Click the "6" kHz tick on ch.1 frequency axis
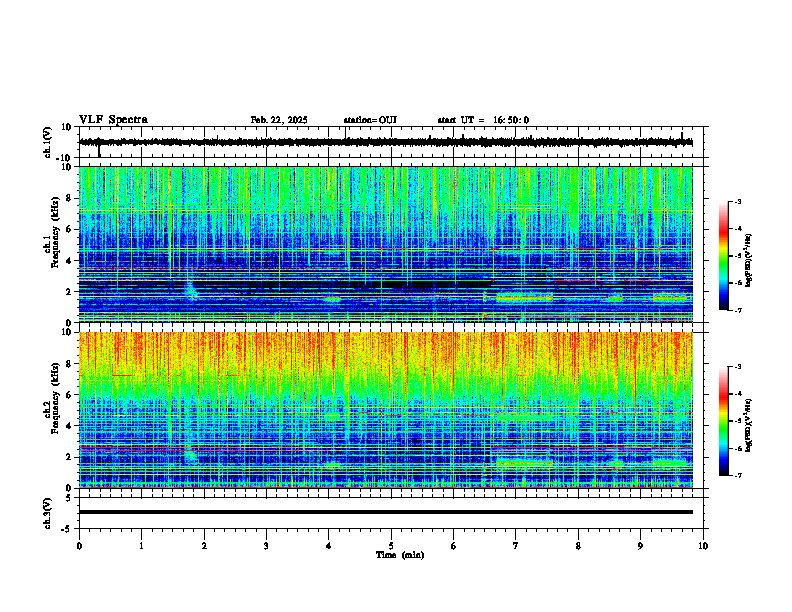The image size is (792, 612). pos(69,229)
